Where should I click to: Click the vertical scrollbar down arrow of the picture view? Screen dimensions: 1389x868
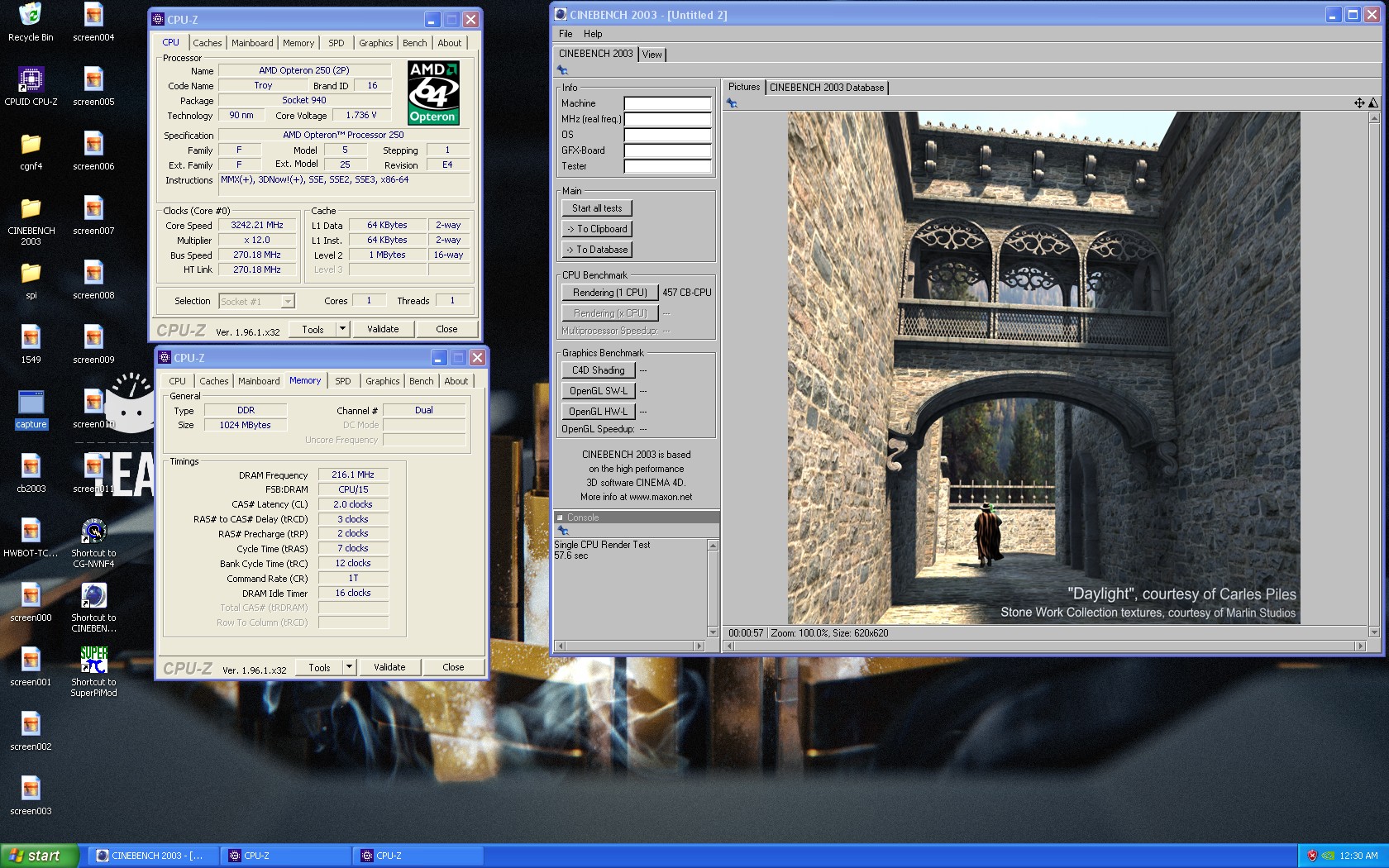(x=1374, y=632)
